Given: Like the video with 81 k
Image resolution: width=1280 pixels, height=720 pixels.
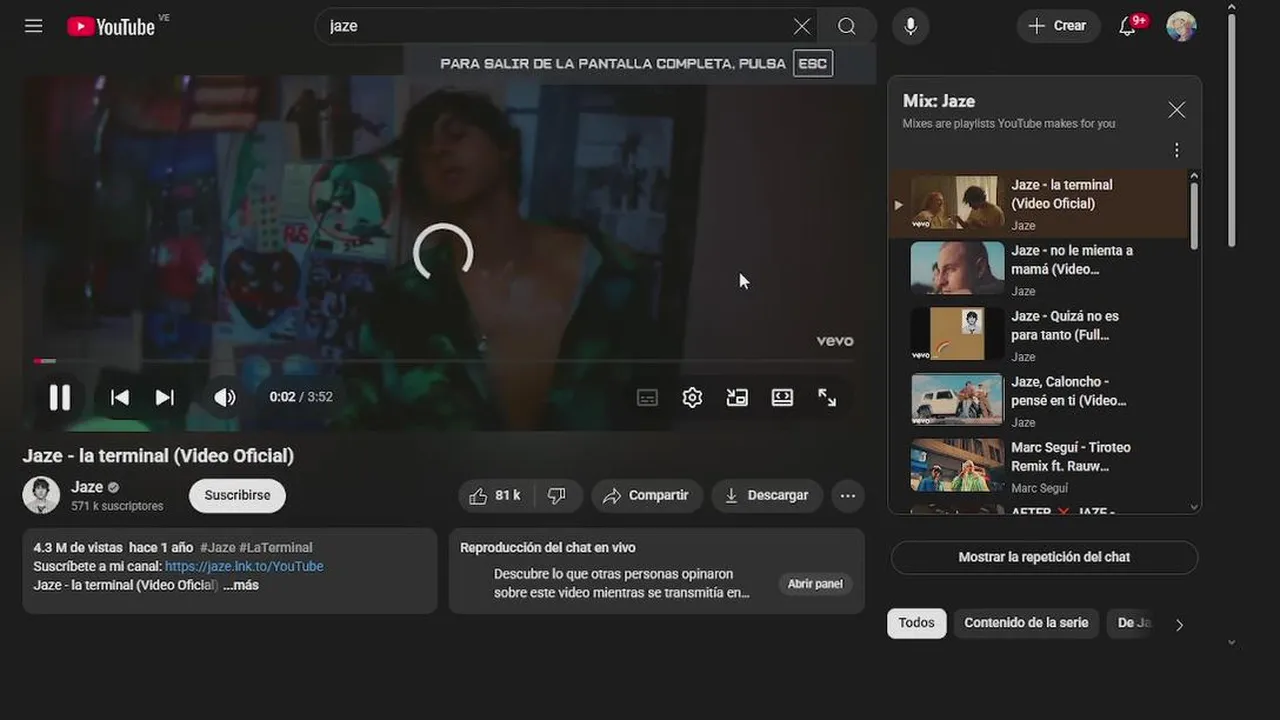Looking at the screenshot, I should (496, 495).
